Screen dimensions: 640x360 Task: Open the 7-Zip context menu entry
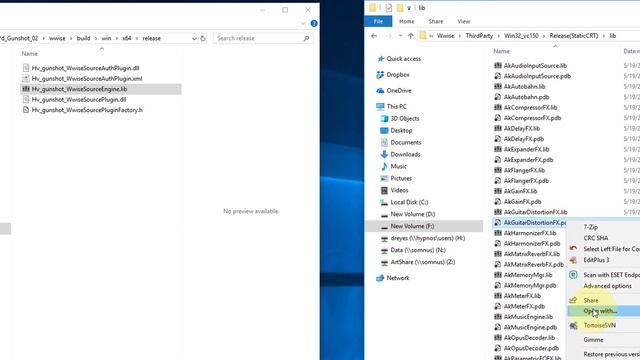[x=590, y=227]
